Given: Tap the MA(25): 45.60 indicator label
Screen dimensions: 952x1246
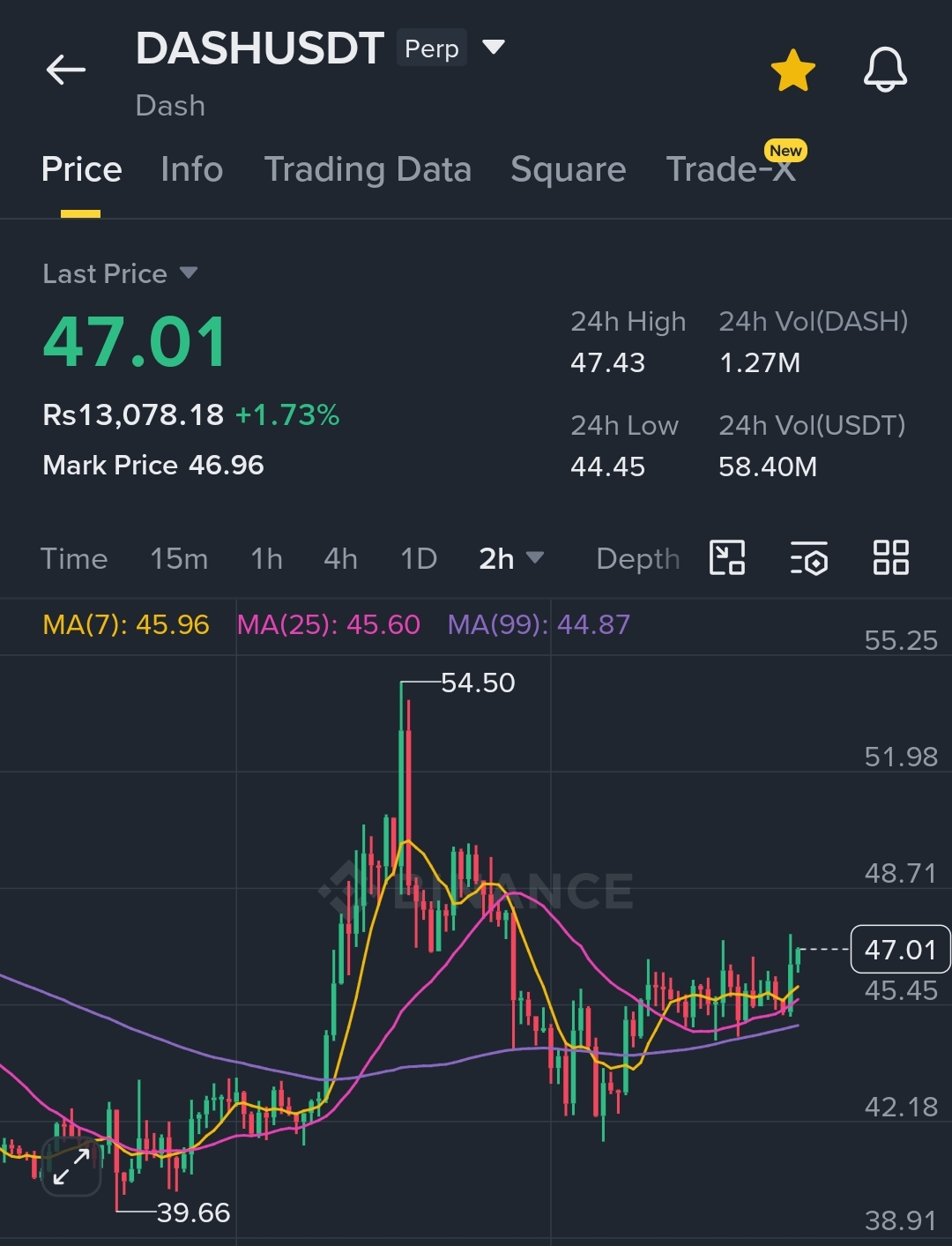Looking at the screenshot, I should click(x=329, y=625).
